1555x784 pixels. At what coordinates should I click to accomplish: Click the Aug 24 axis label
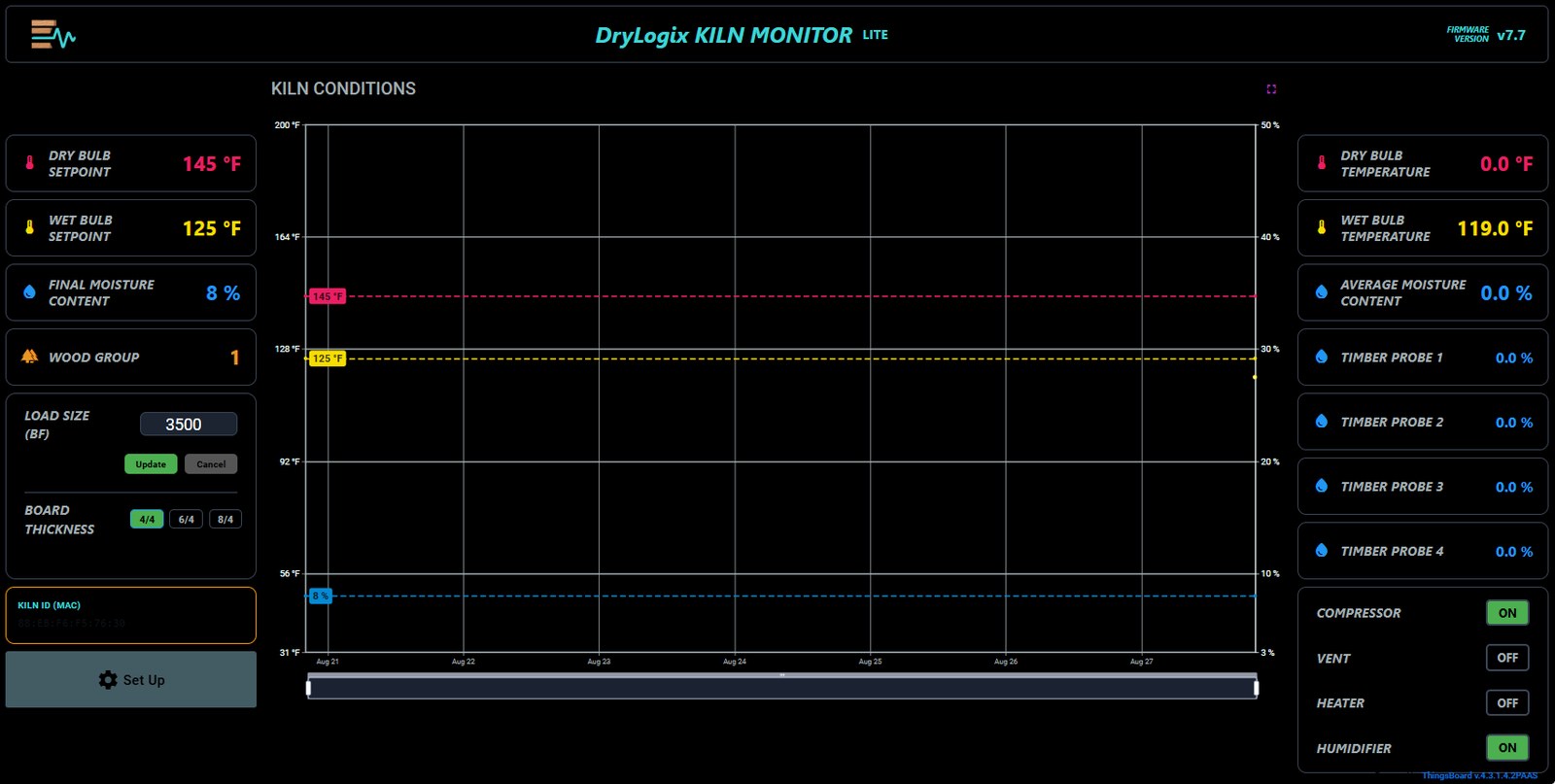point(735,662)
